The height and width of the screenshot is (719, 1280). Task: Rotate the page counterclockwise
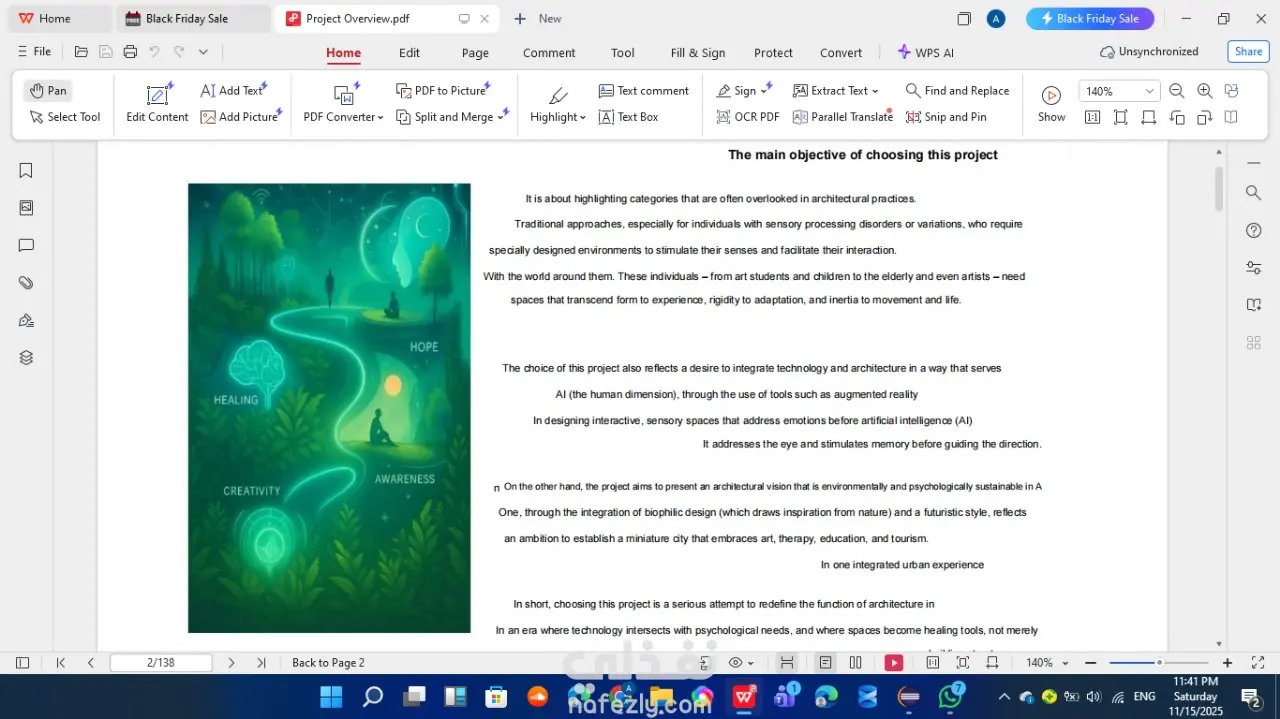coord(1177,117)
